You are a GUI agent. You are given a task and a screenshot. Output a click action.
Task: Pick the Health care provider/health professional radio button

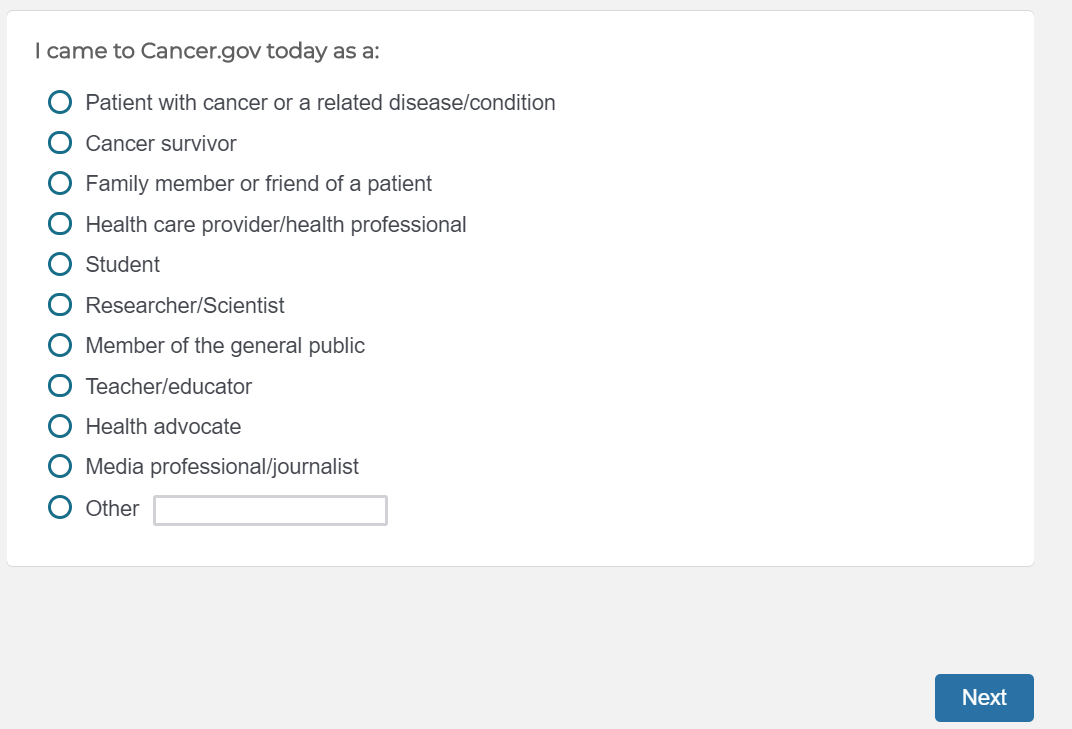point(60,224)
